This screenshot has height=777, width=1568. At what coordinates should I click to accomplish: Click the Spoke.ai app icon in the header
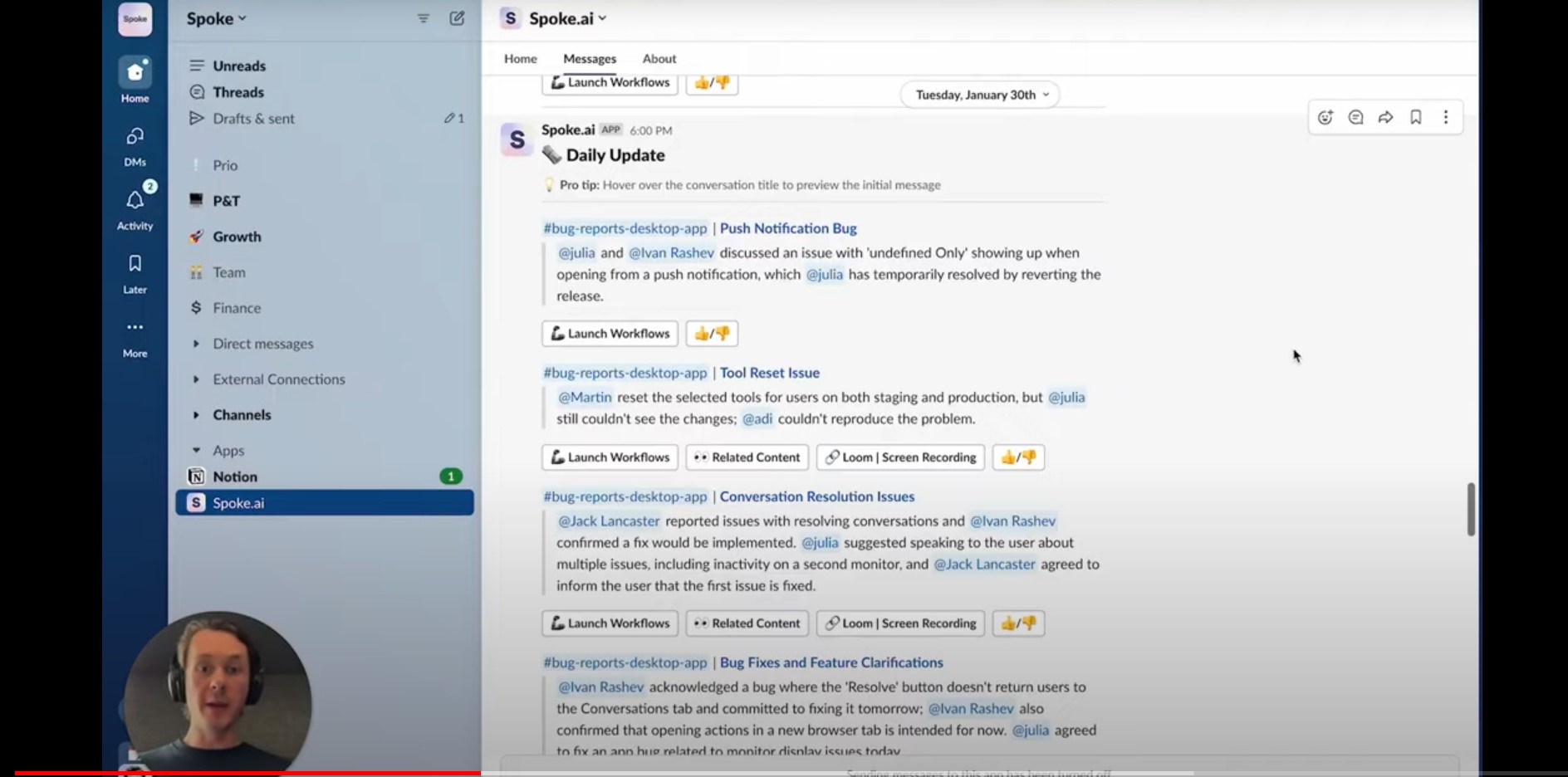pos(510,18)
